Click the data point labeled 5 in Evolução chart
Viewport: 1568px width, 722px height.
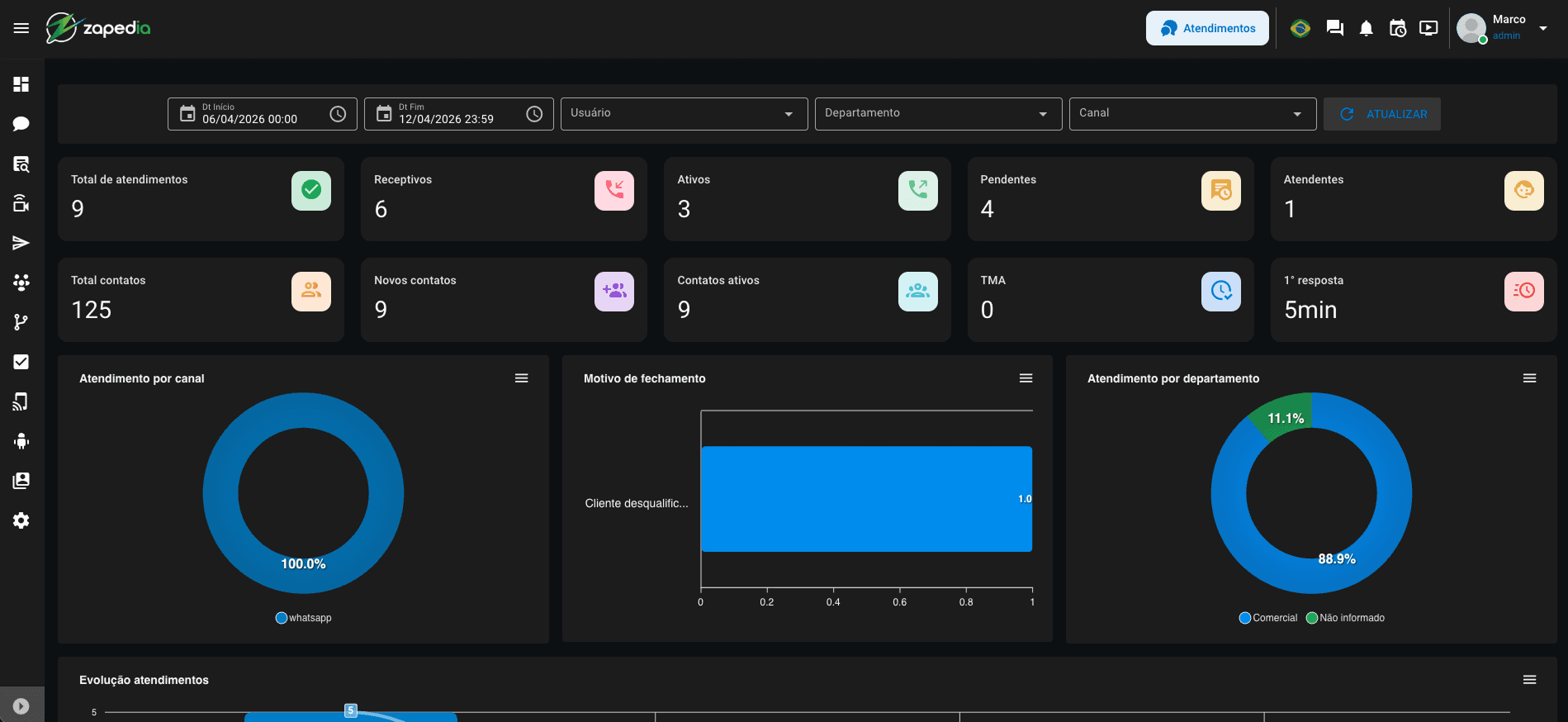coord(351,710)
